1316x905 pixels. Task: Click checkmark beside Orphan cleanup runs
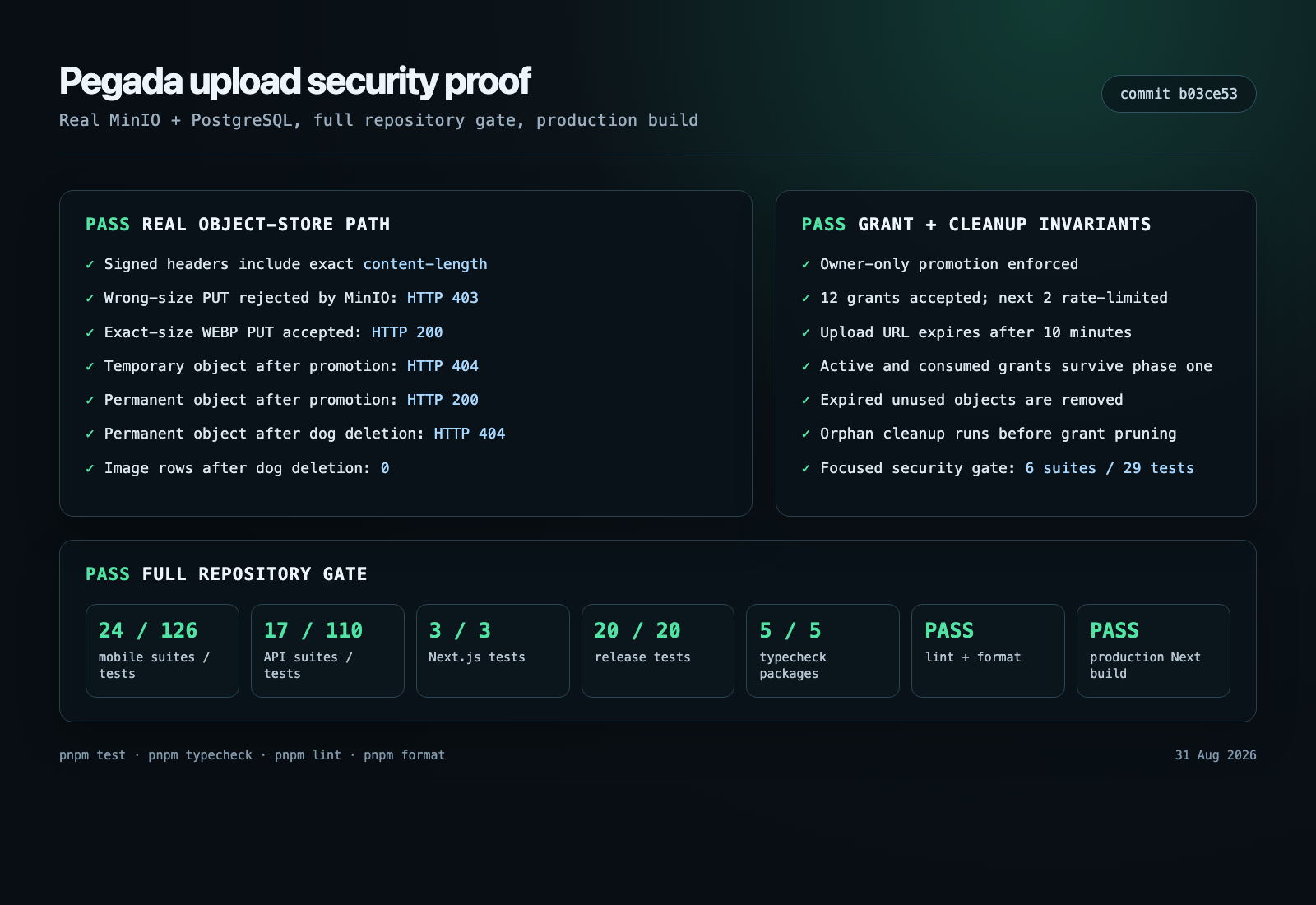click(x=806, y=434)
